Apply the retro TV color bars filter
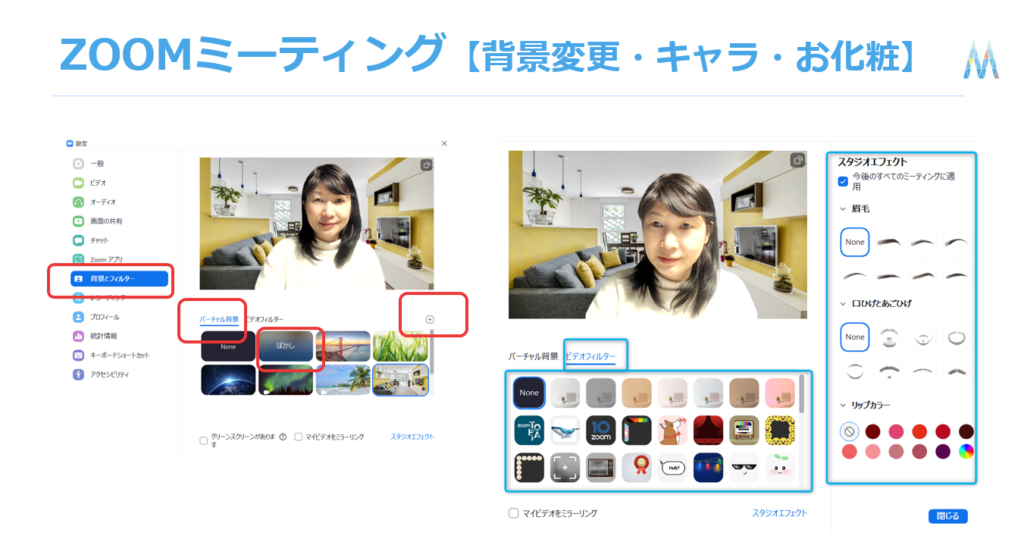This screenshot has height=545, width=1024. coord(744,431)
